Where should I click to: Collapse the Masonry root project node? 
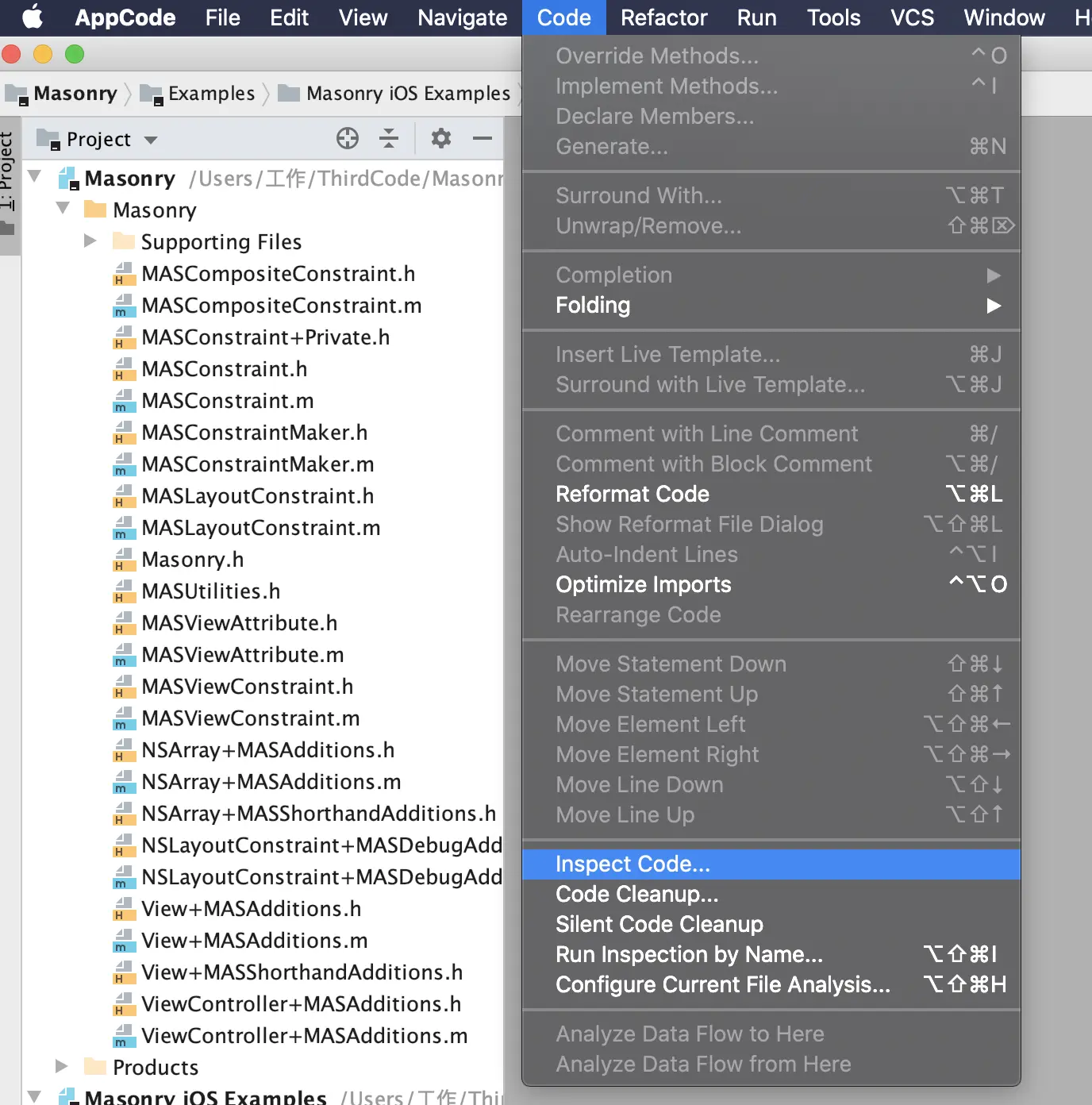click(x=35, y=176)
